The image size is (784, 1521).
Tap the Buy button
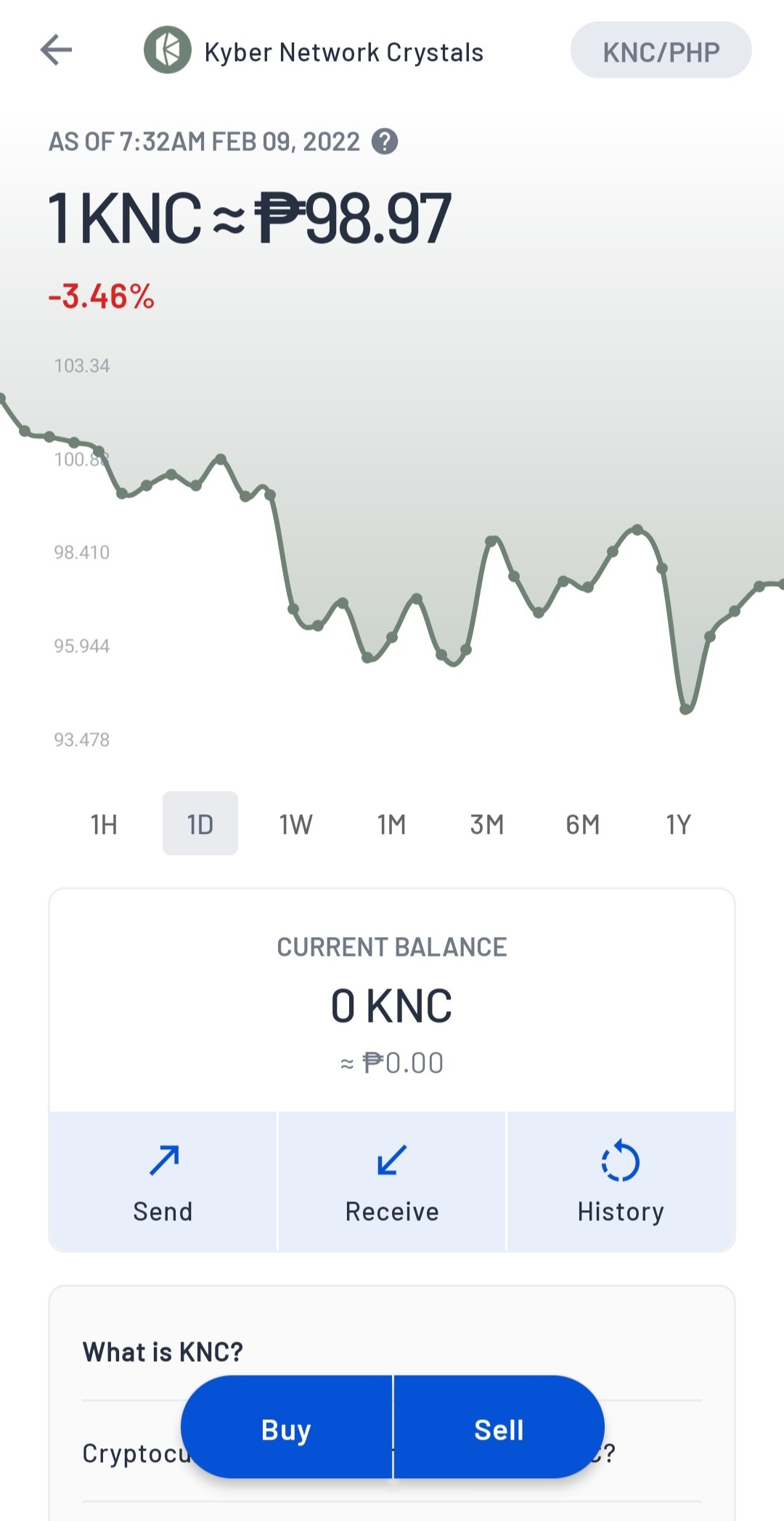[287, 1428]
